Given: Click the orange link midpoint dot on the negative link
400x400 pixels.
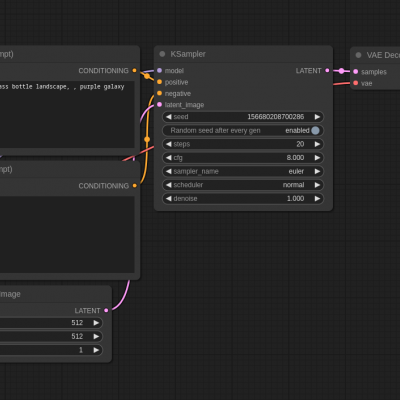Looking at the screenshot, I should pyautogui.click(x=147, y=139).
